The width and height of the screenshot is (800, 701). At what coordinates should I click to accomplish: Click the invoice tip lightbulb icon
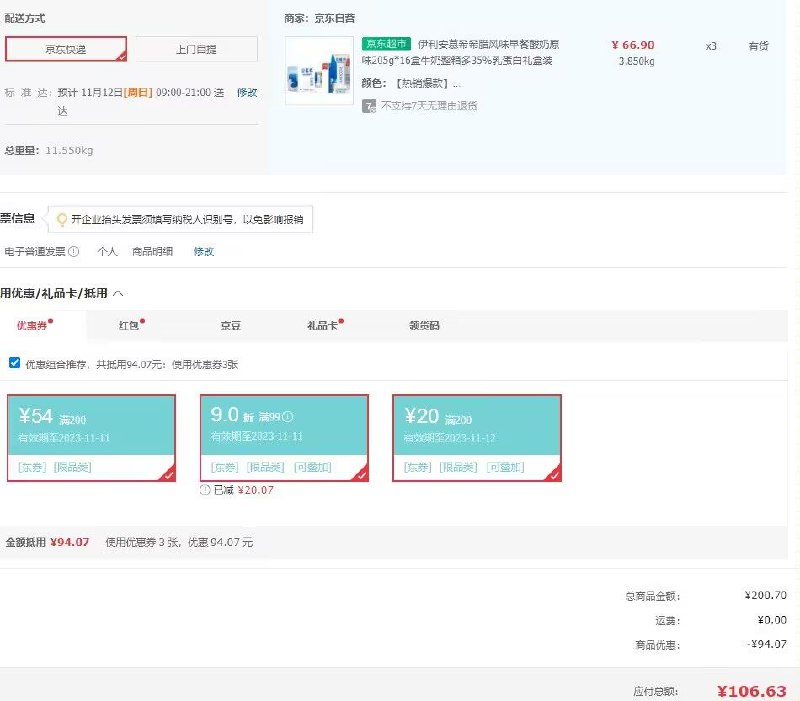coord(62,219)
